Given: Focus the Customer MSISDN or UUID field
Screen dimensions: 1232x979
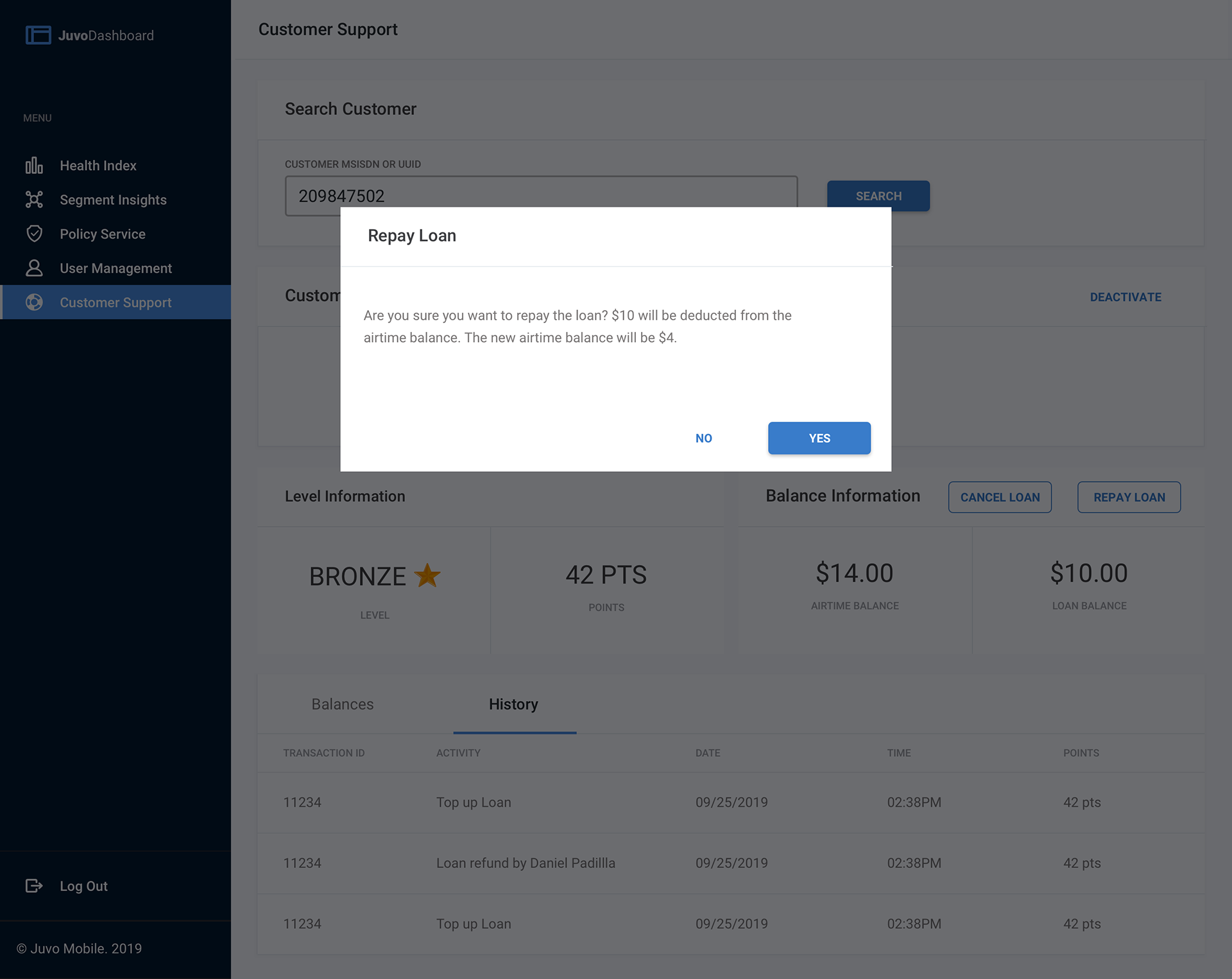Looking at the screenshot, I should (x=541, y=196).
